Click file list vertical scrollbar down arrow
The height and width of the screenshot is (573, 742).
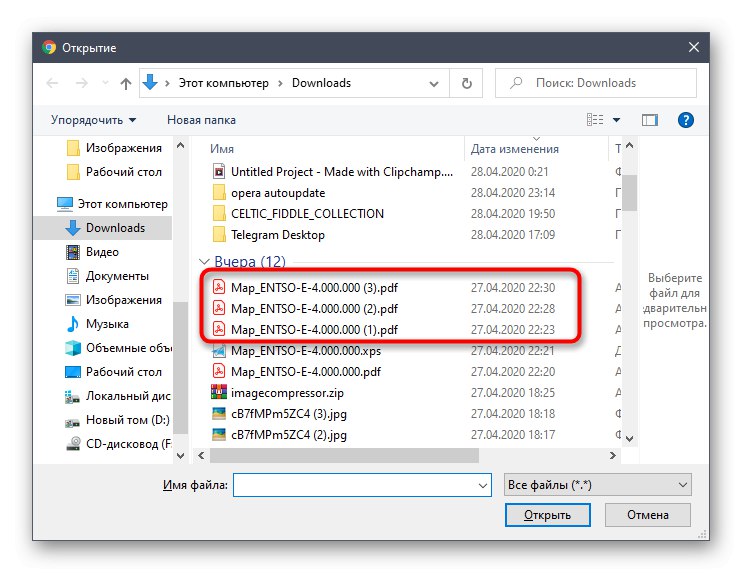629,439
